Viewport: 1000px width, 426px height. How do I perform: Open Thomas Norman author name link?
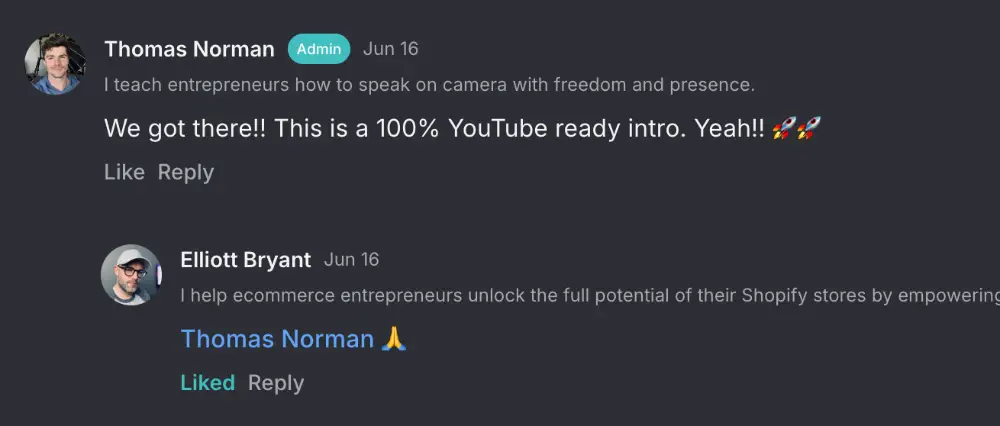(x=189, y=49)
